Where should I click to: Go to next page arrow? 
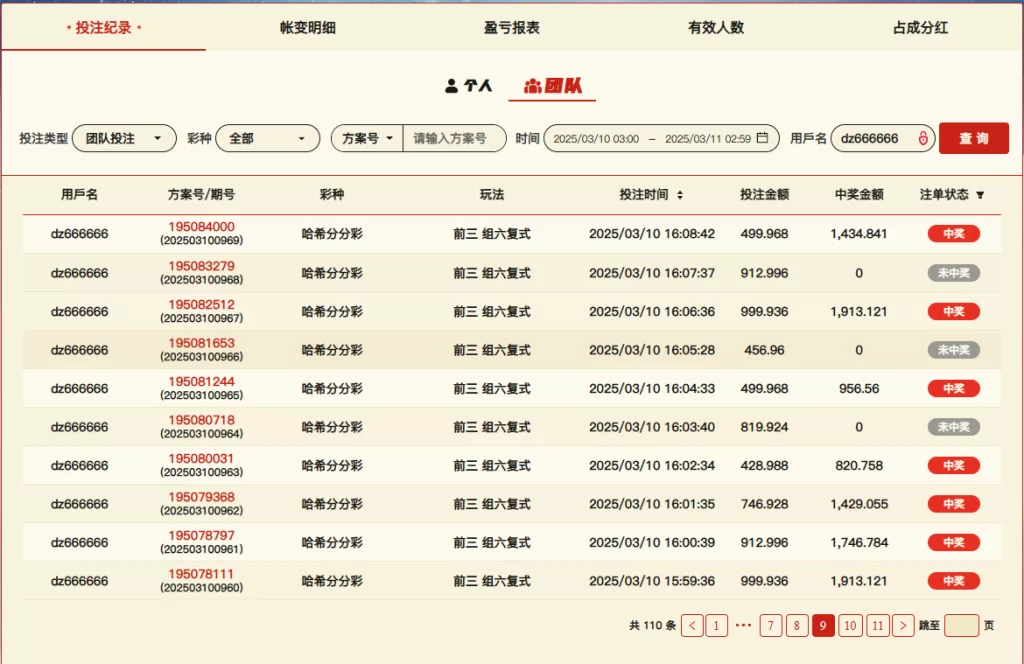point(903,625)
